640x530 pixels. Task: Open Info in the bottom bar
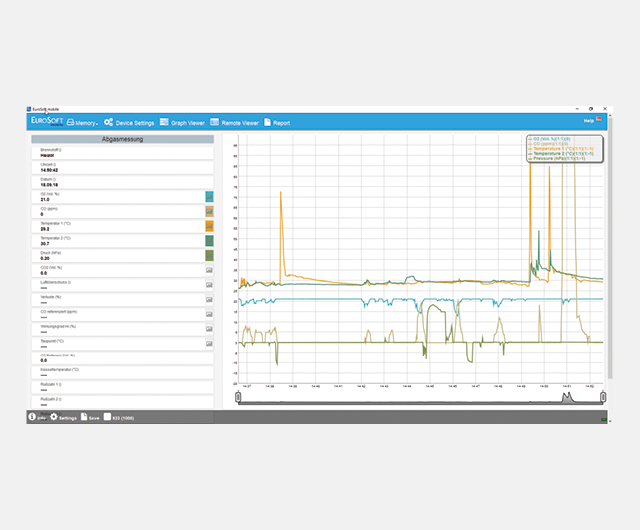[x=35, y=416]
